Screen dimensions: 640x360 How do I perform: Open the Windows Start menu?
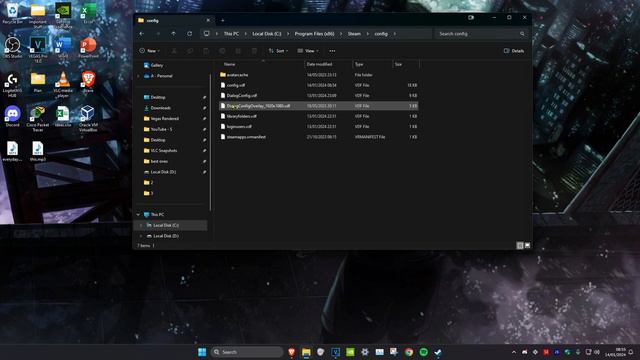(202, 352)
